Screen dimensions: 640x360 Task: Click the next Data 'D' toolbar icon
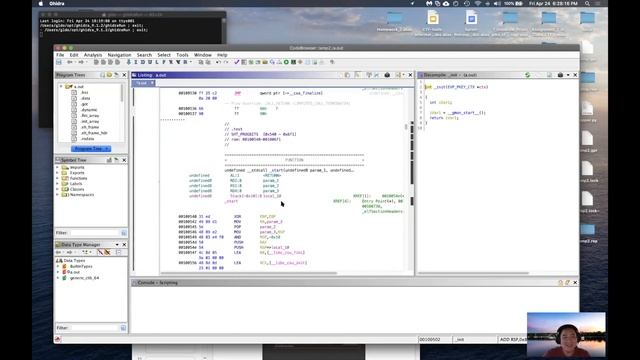coord(142,62)
